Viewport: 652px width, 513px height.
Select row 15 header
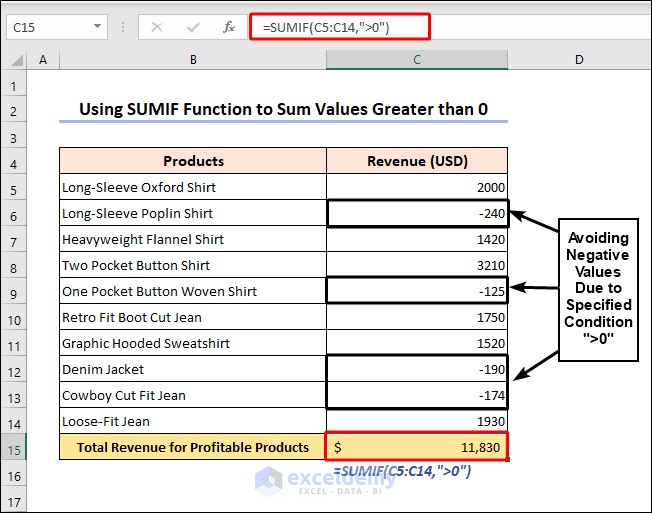point(14,447)
